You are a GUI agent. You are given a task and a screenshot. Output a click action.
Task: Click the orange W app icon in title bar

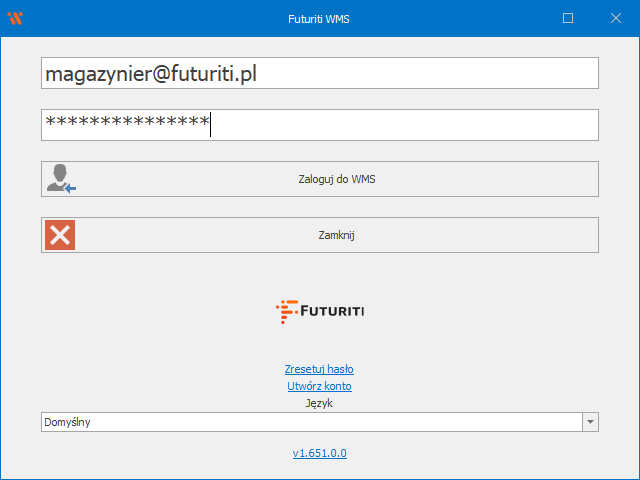click(x=14, y=18)
